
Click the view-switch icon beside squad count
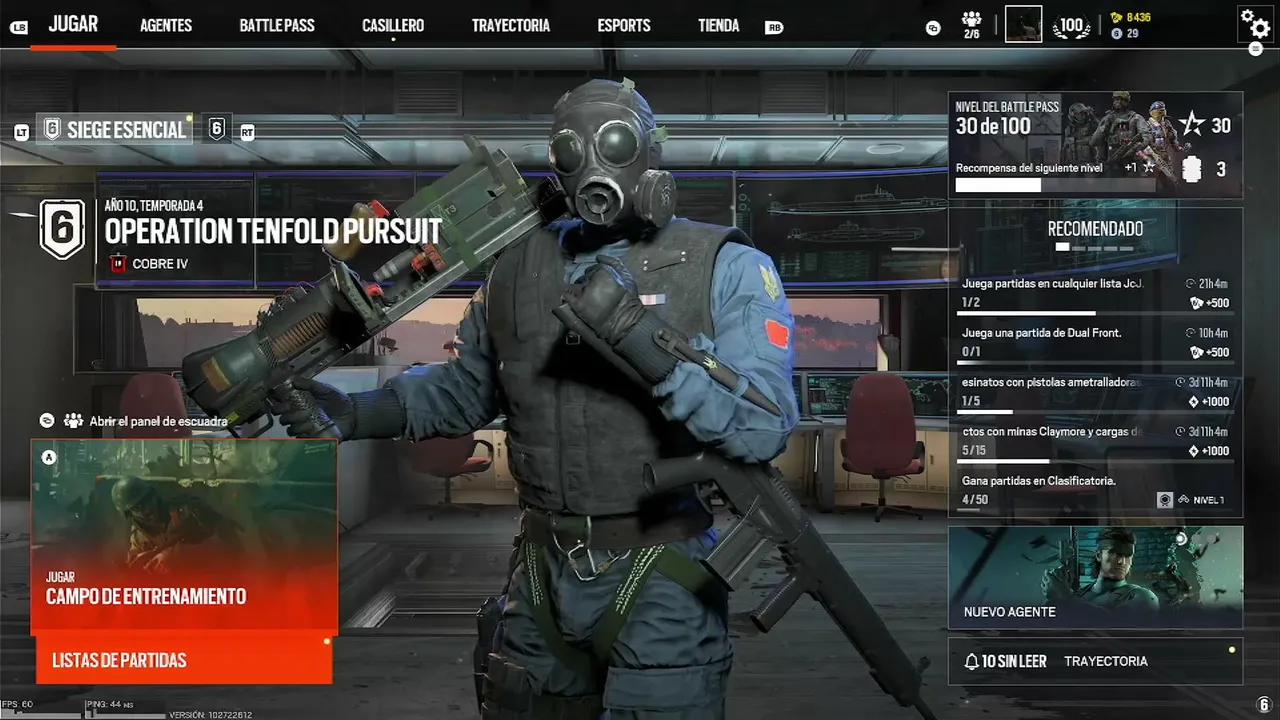933,28
